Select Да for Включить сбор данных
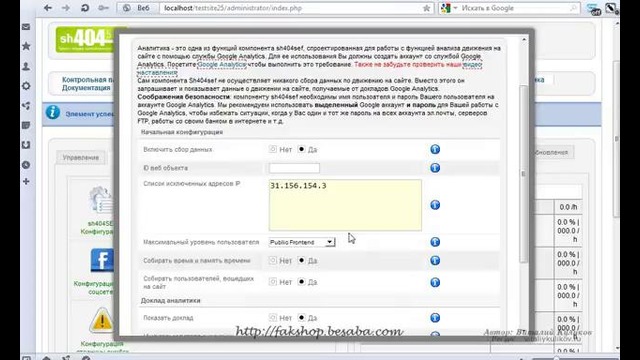The image size is (640, 360). (x=301, y=149)
